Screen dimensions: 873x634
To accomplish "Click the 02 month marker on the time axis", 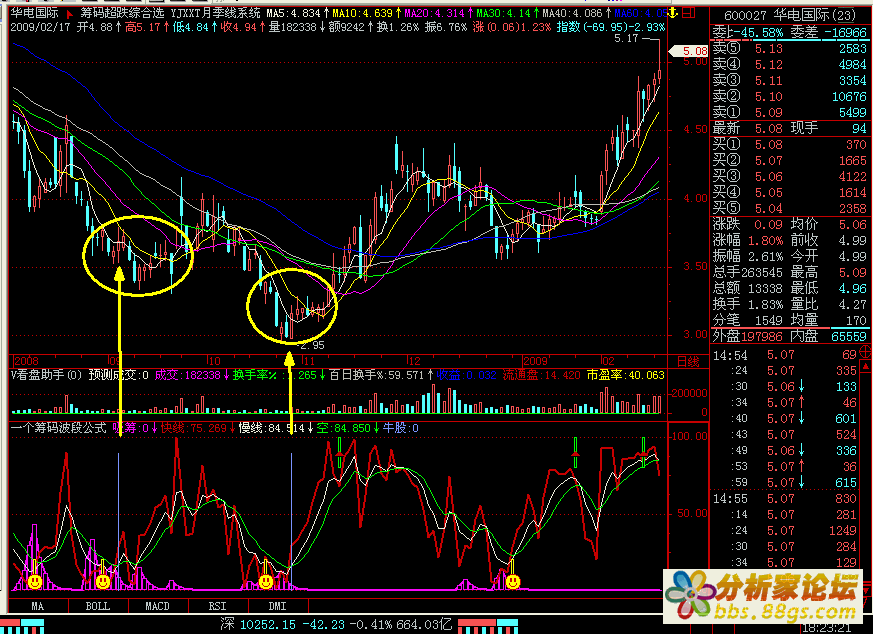I will 608,361.
